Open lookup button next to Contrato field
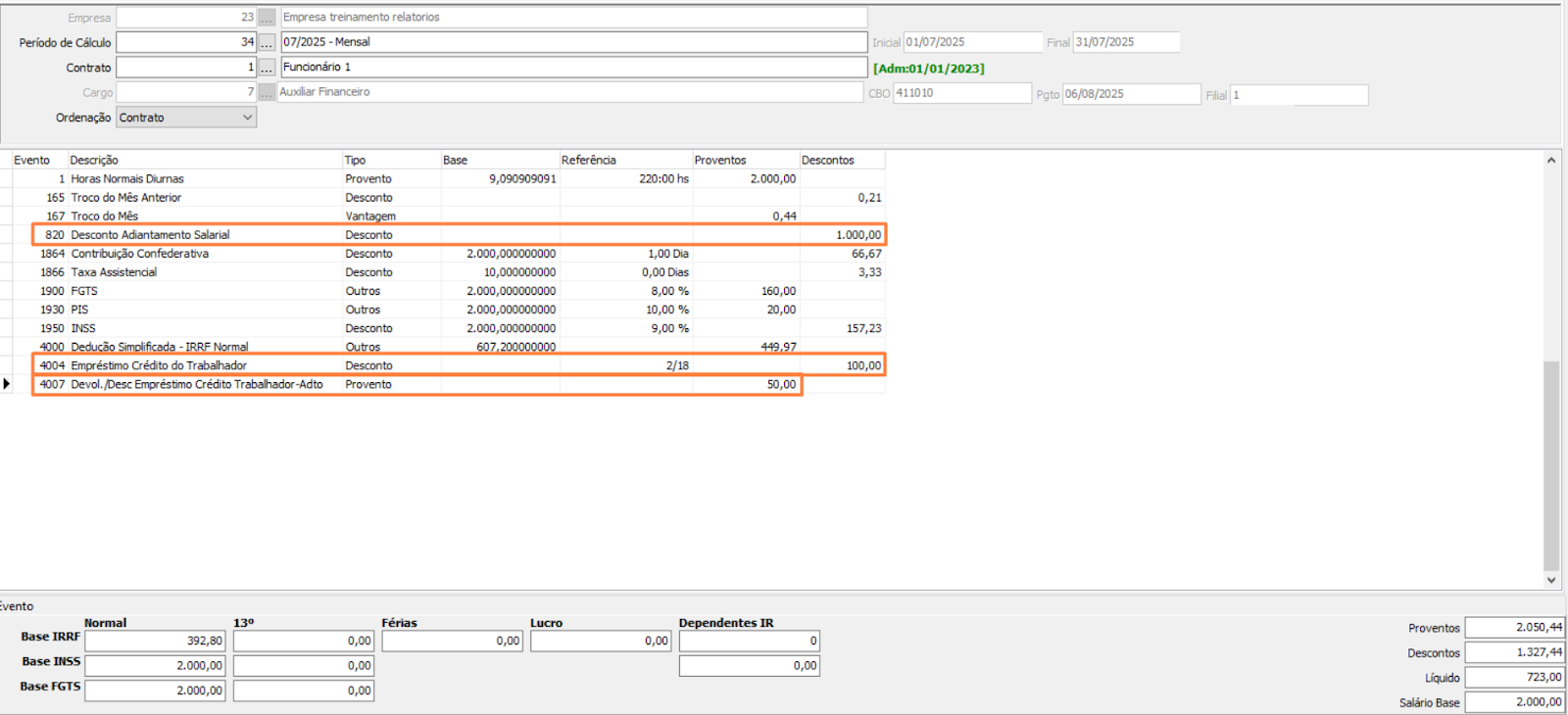Viewport: 1568px width, 715px height. click(x=267, y=68)
